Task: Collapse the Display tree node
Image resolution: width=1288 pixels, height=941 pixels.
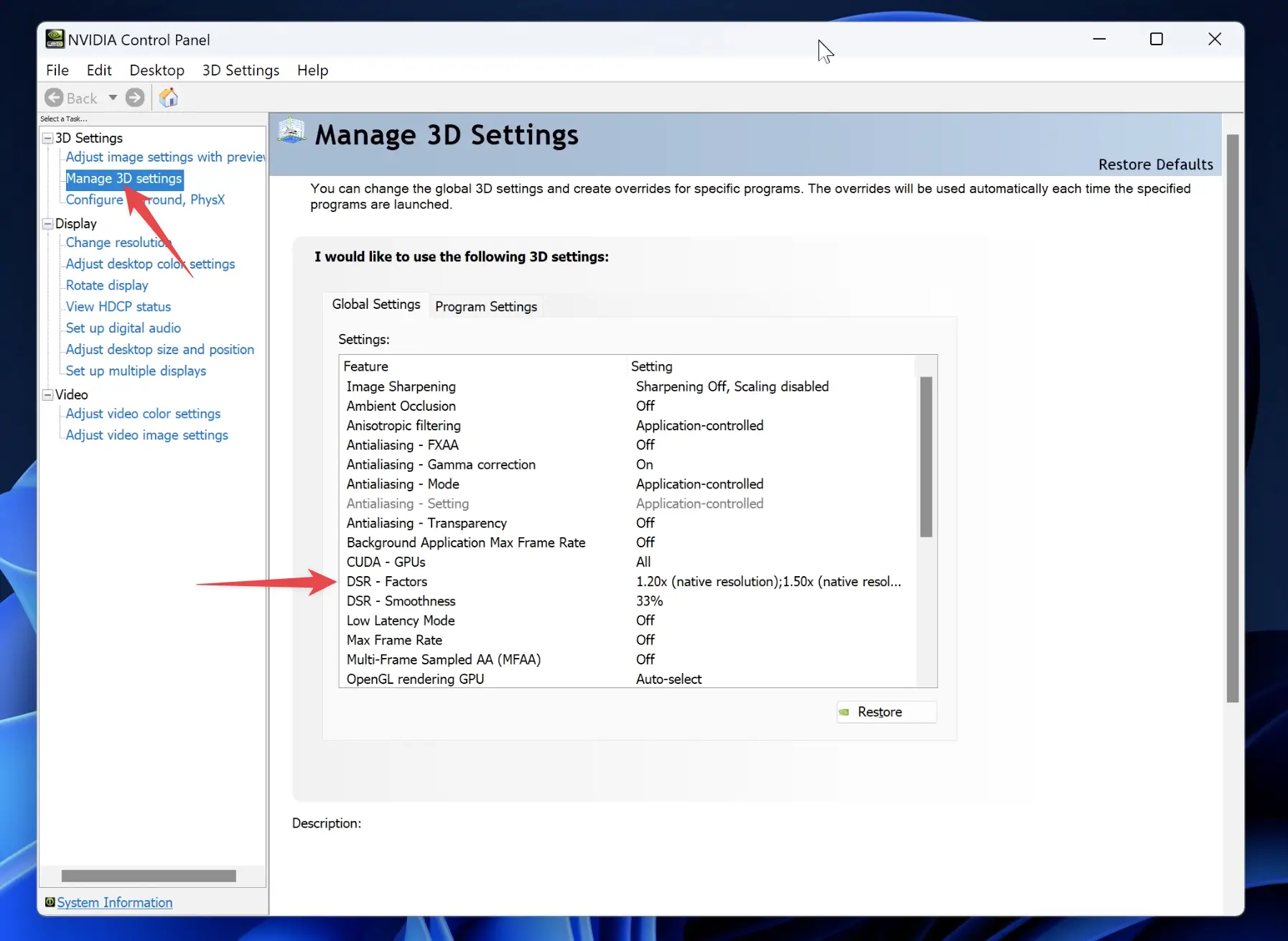Action: coord(47,223)
